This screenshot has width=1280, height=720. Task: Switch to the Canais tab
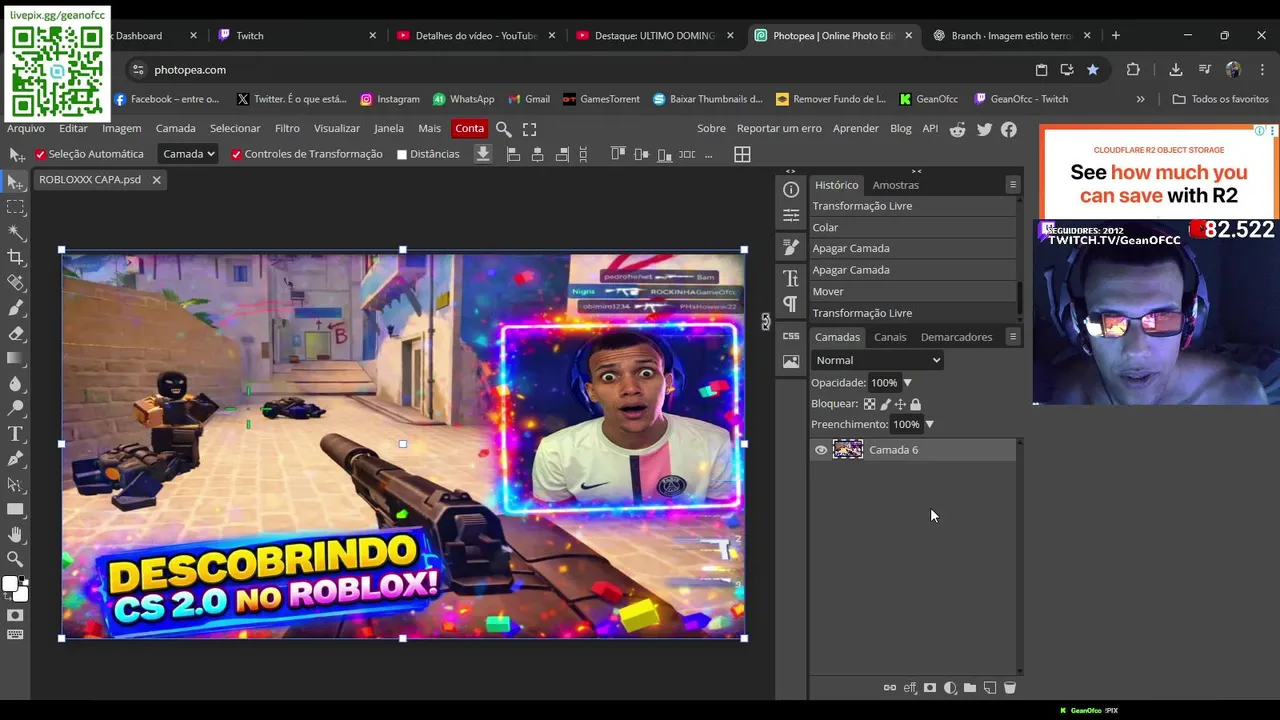tap(890, 337)
